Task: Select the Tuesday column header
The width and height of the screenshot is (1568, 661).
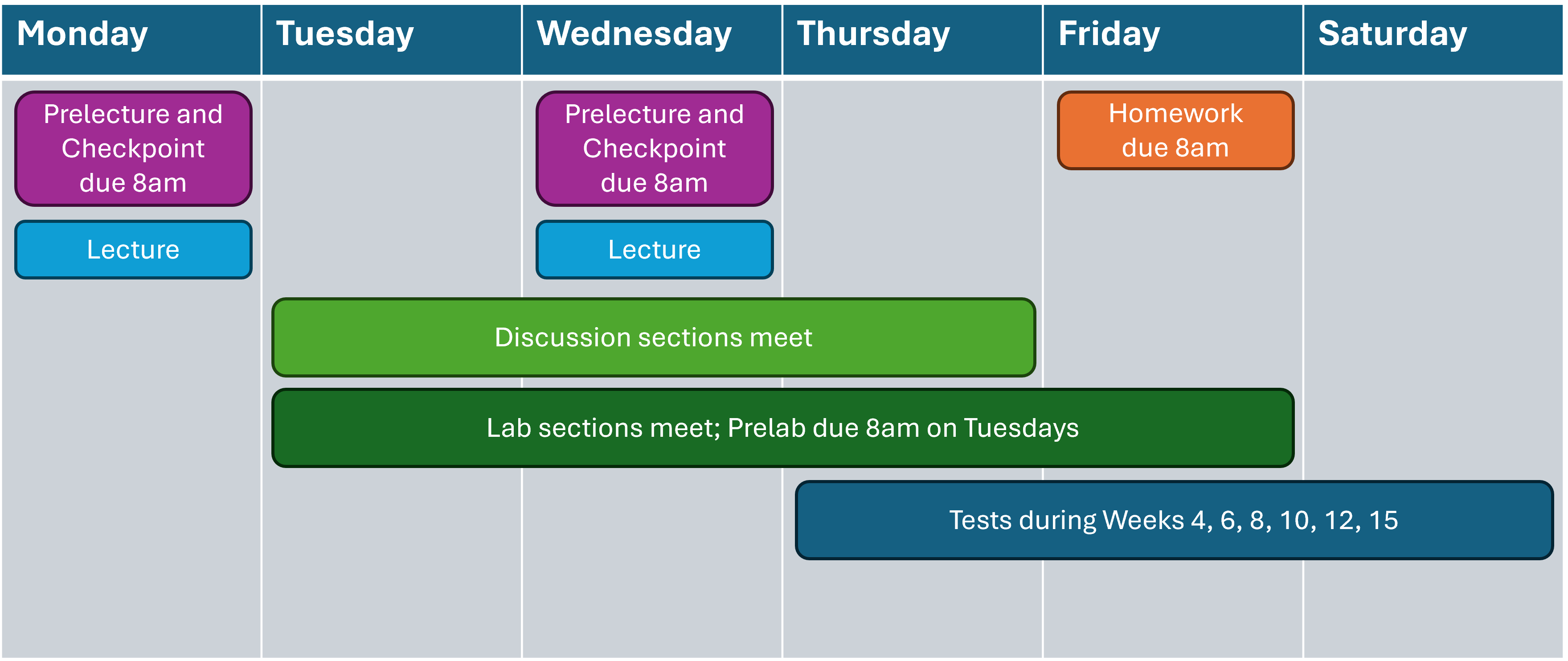Action: (391, 40)
